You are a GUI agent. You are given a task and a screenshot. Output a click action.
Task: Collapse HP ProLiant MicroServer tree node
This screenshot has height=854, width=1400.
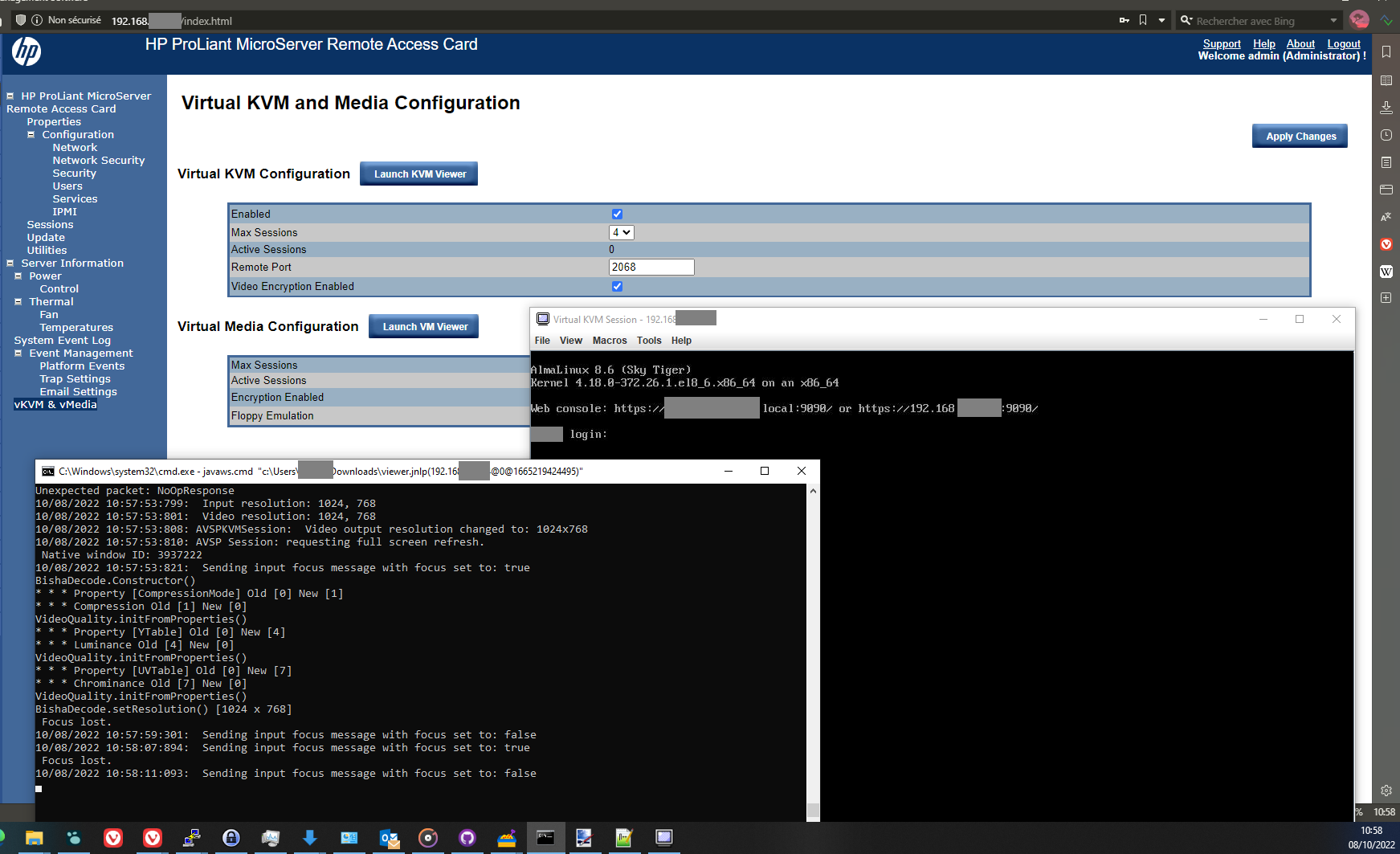10,96
